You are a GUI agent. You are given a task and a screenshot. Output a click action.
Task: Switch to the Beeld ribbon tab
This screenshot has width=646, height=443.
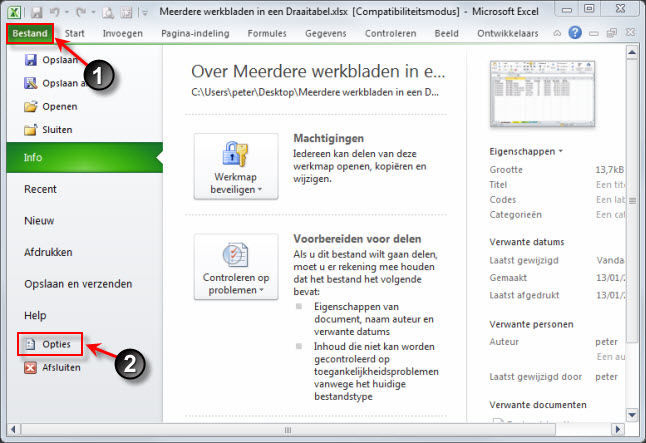447,33
